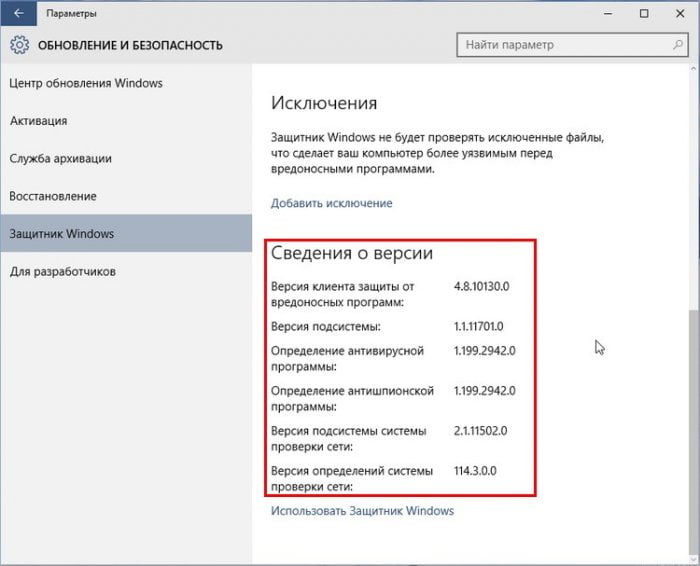
Task: Open "Центр обновления Windows" in the sidebar
Action: (x=86, y=83)
